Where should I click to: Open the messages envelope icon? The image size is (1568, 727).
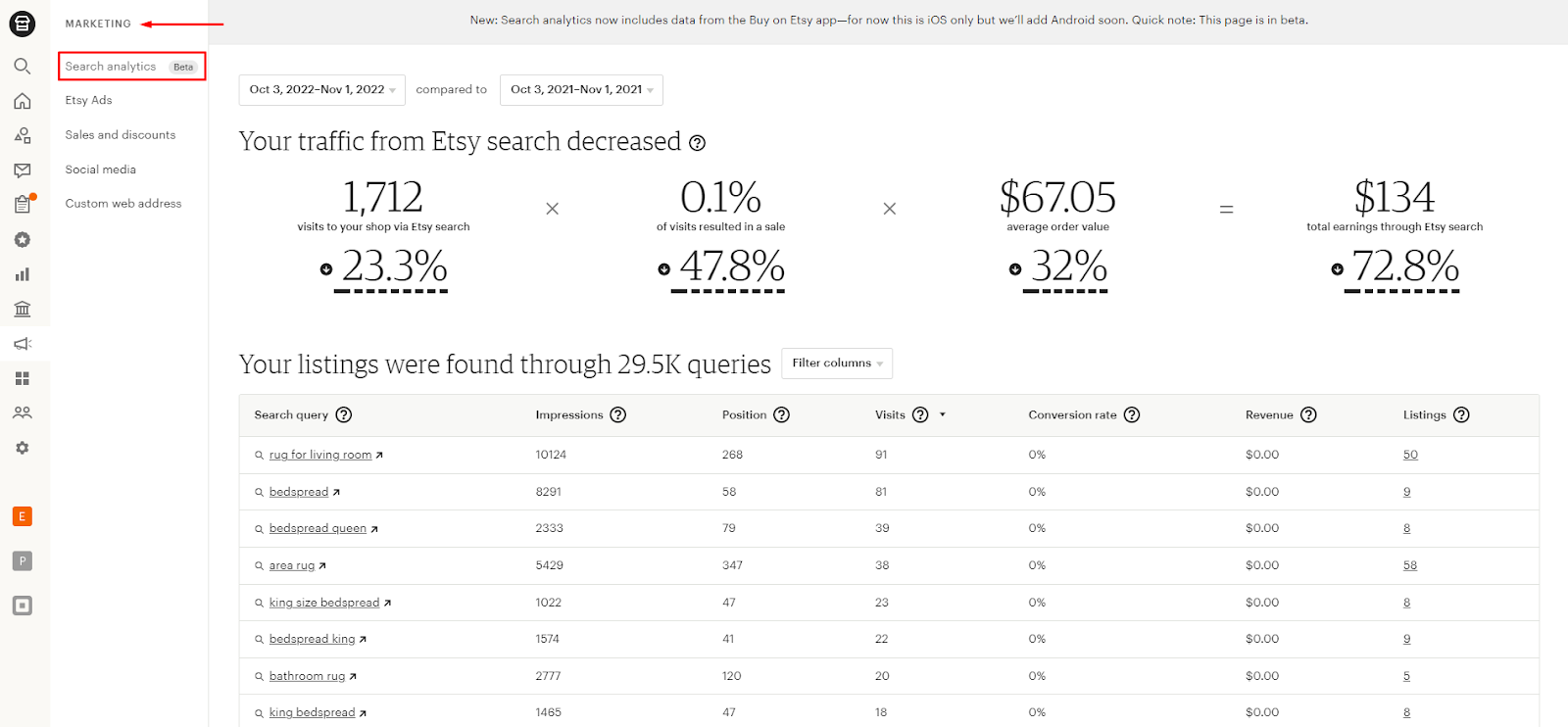[22, 170]
